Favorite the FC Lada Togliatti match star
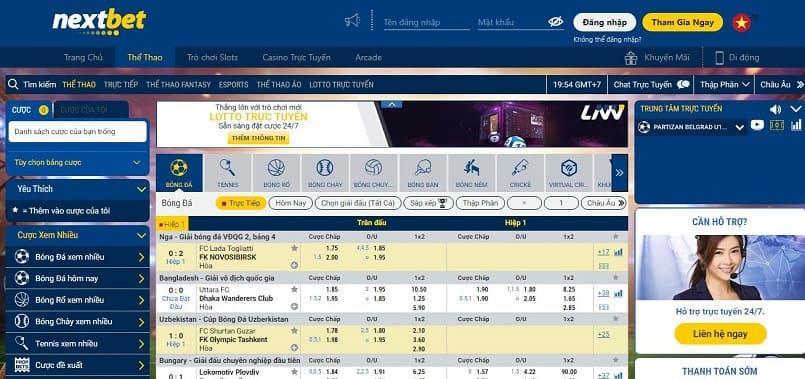 294,248
